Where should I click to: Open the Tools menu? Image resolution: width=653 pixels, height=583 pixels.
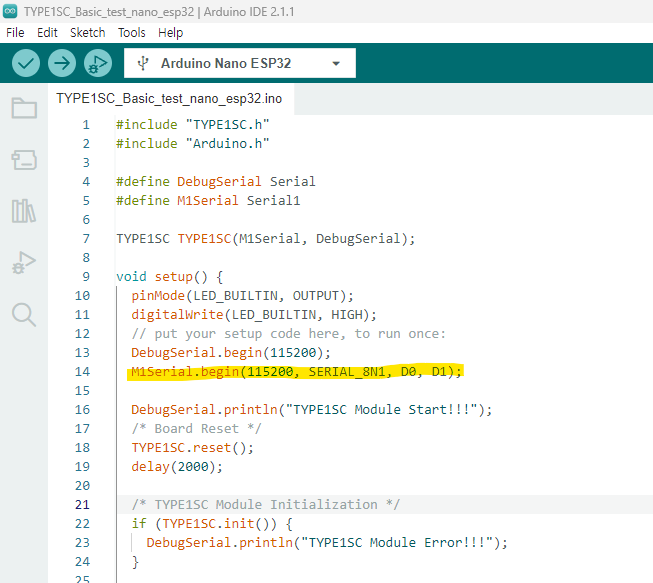[x=132, y=32]
